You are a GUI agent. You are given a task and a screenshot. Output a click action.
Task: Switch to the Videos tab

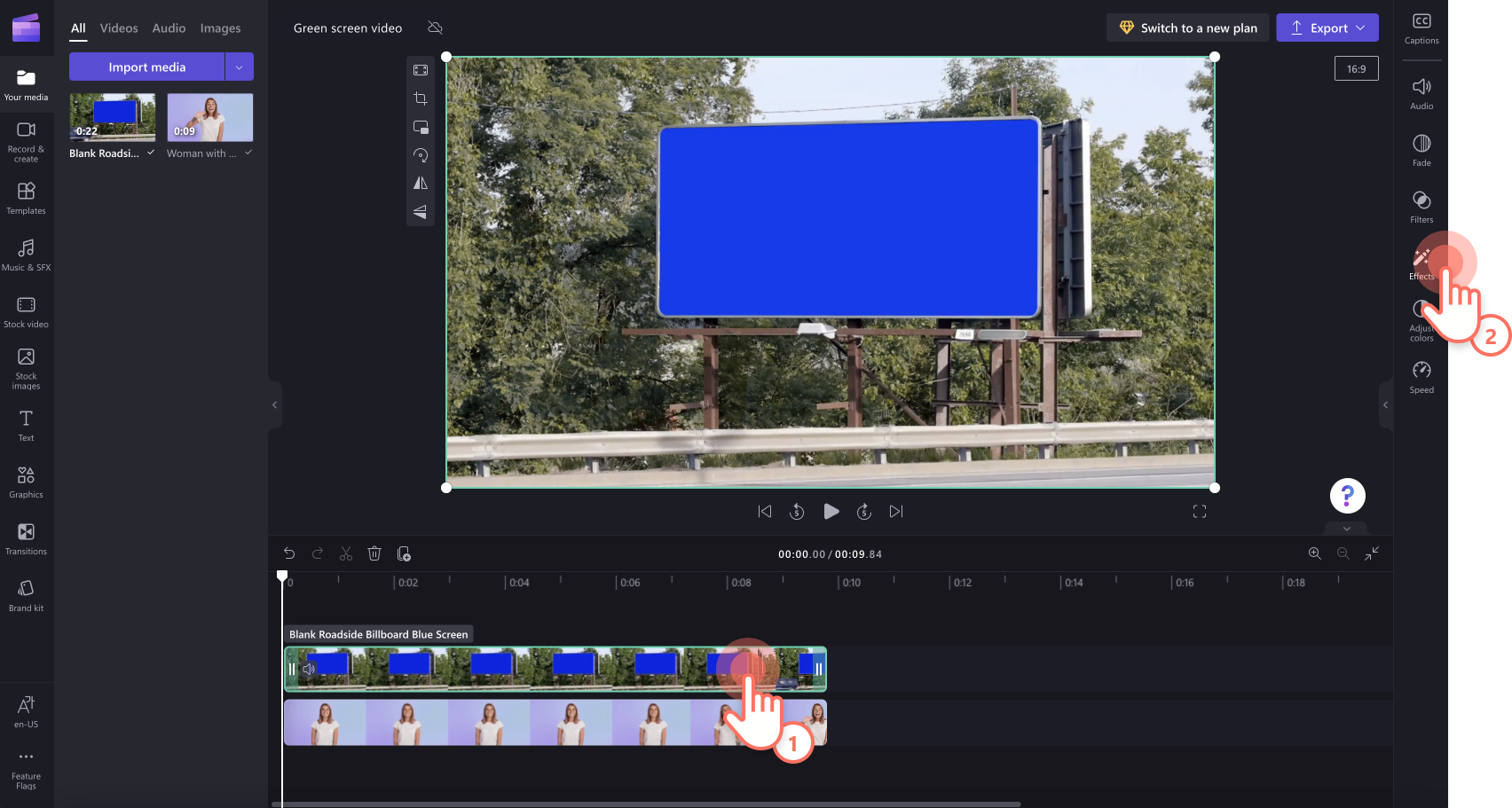[118, 27]
